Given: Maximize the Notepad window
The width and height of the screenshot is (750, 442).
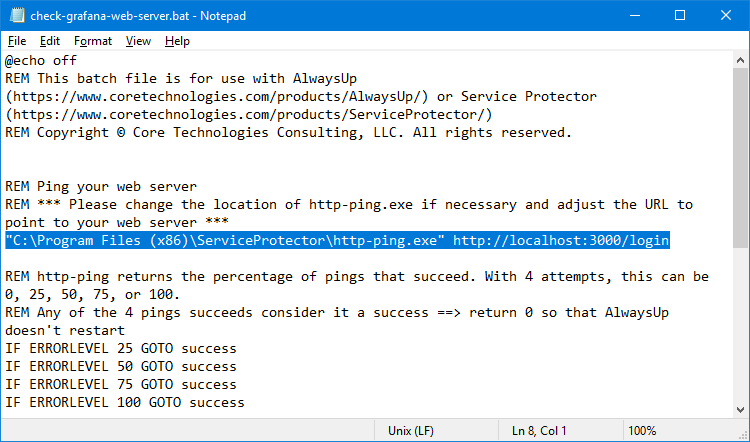Looking at the screenshot, I should point(680,15).
